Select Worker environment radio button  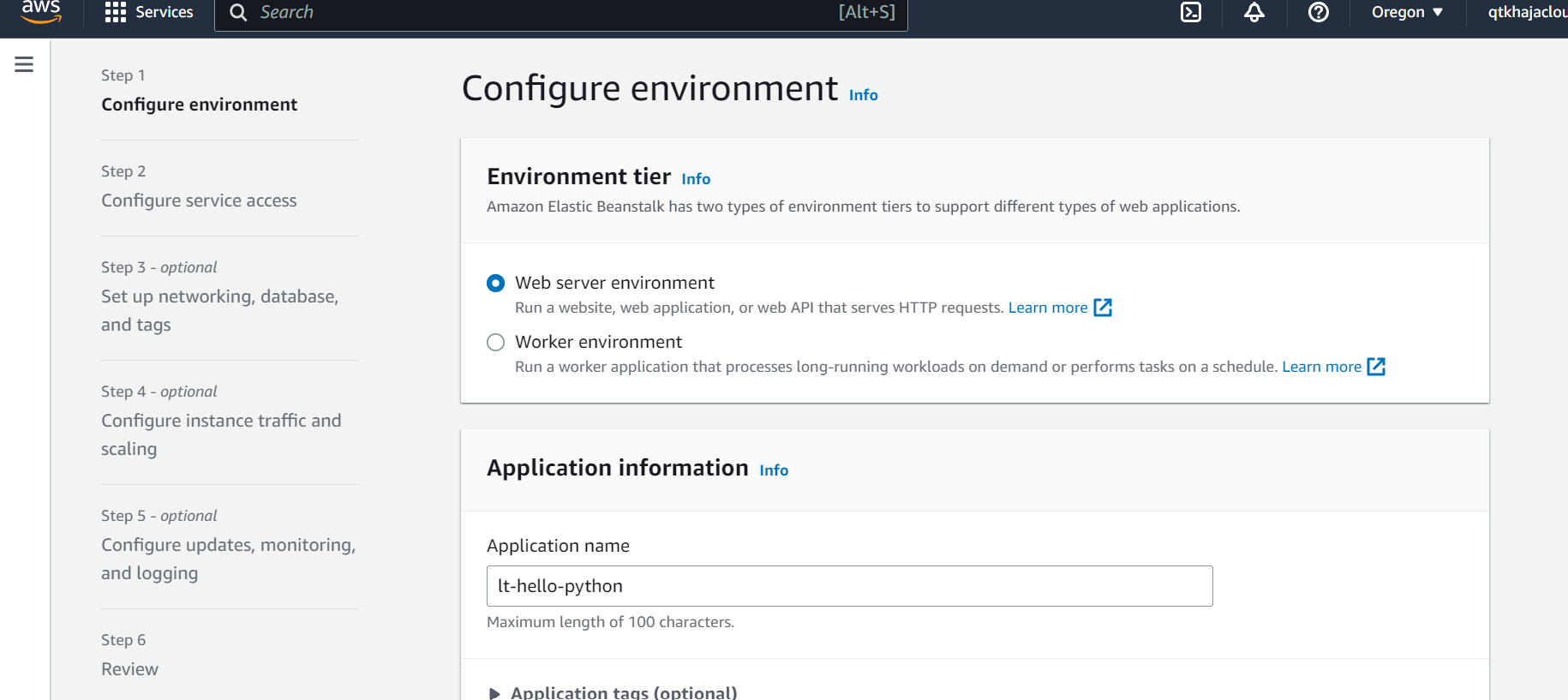pos(495,342)
